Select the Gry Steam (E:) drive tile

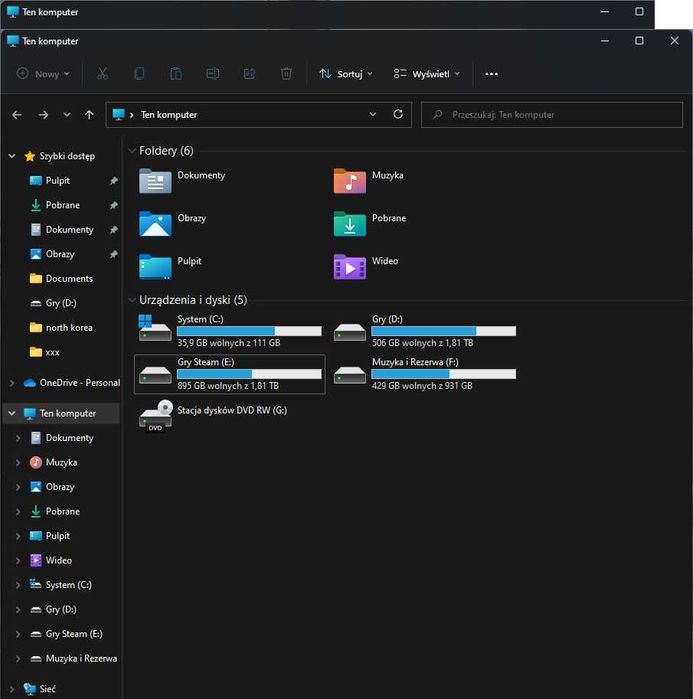[x=230, y=374]
